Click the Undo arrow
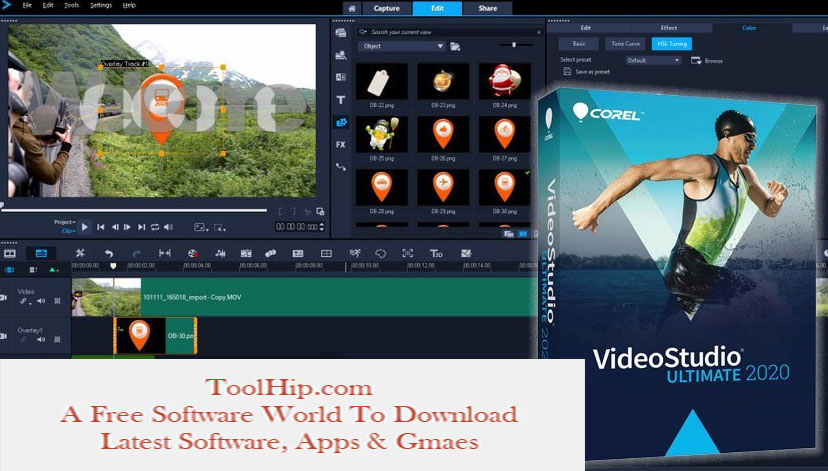 click(108, 253)
